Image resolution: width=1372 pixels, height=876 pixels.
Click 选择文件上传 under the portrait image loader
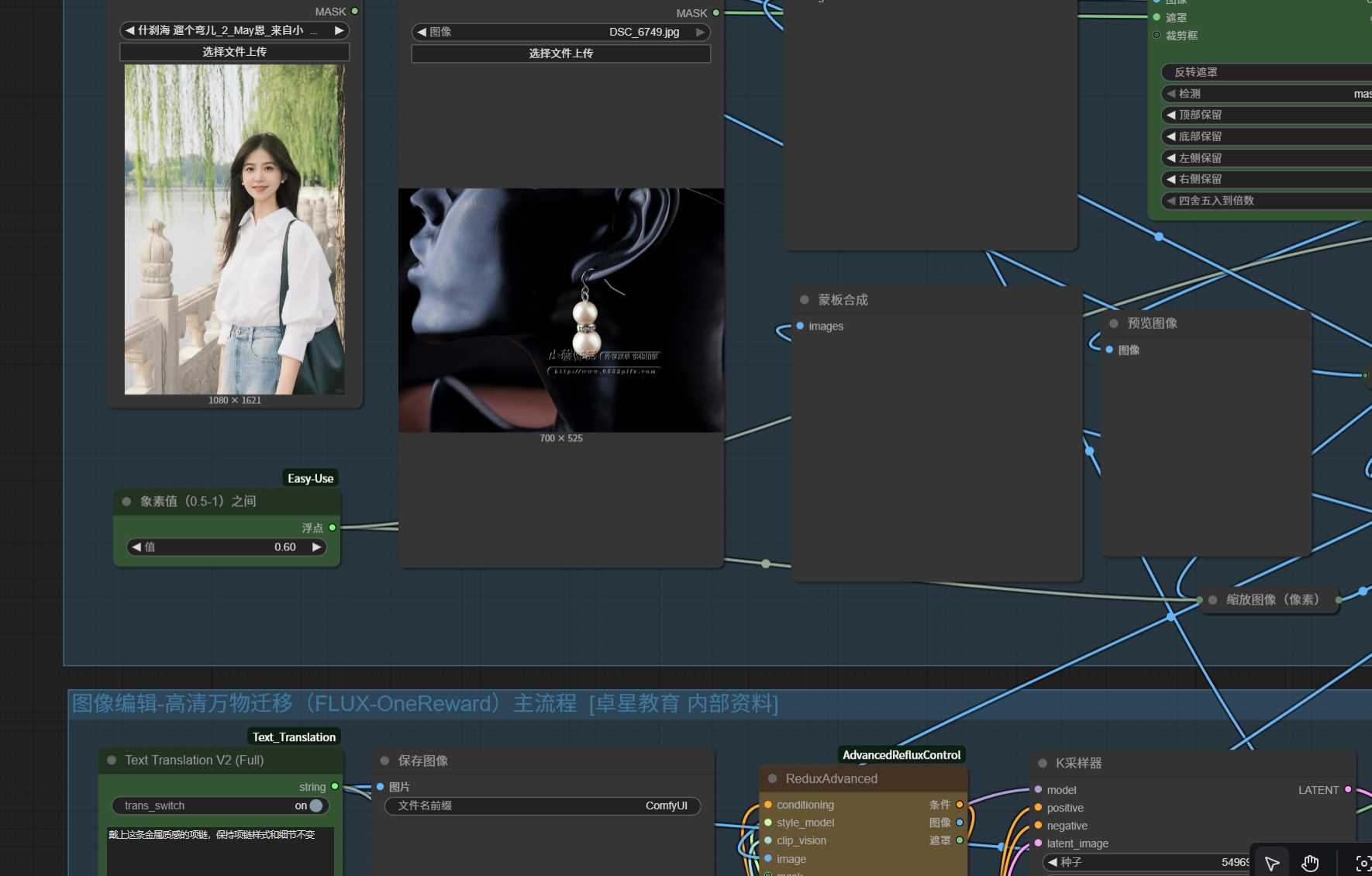[234, 52]
